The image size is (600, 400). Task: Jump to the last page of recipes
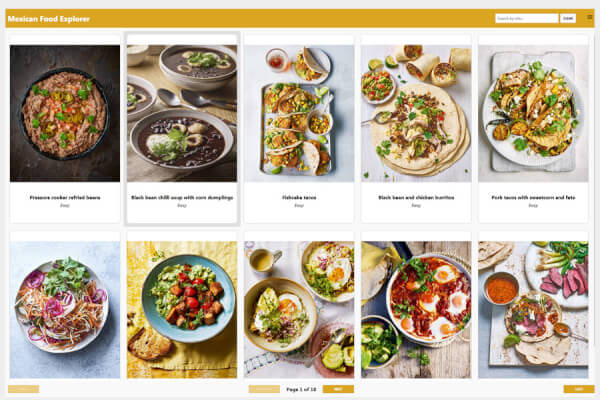[579, 389]
